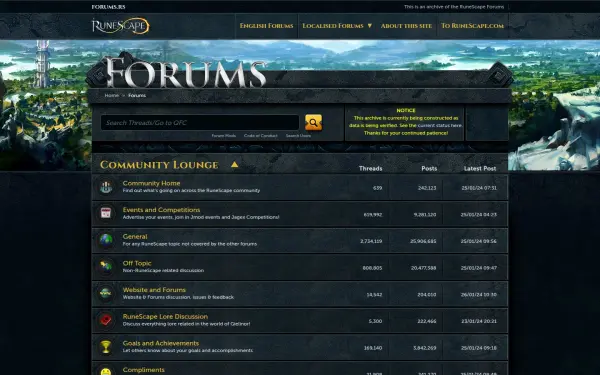Click the Home breadcrumb link
600x375 pixels.
[112, 95]
